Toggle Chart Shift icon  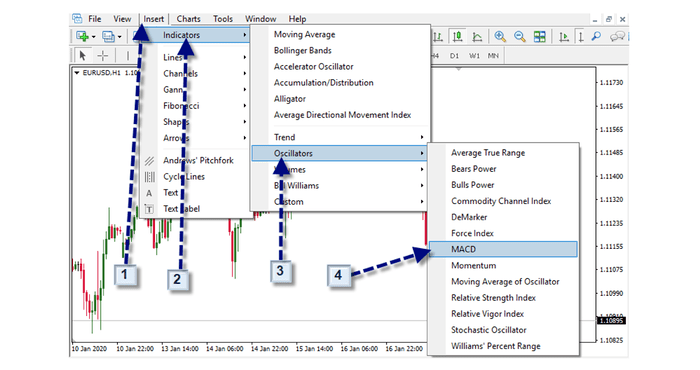coord(581,36)
